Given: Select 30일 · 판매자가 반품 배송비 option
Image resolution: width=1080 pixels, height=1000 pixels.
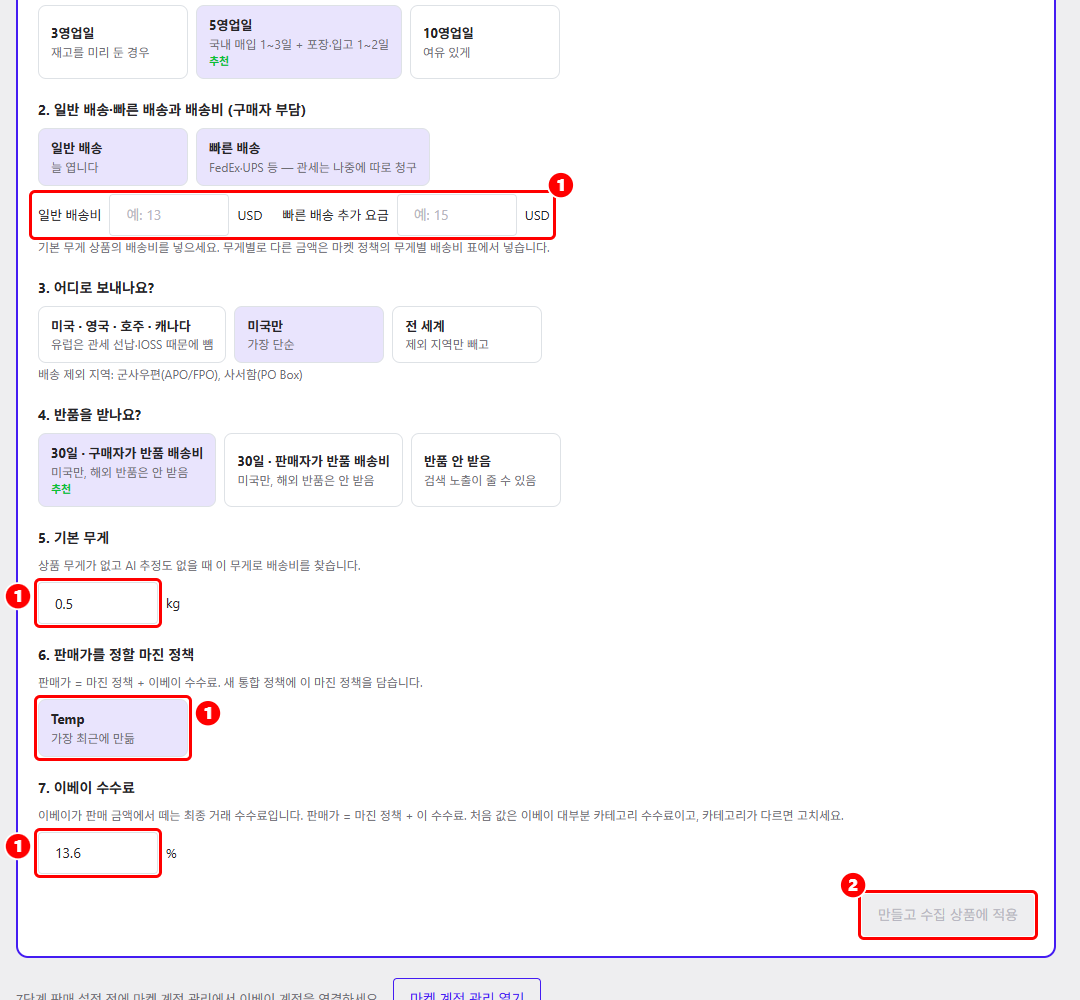Looking at the screenshot, I should click(313, 470).
